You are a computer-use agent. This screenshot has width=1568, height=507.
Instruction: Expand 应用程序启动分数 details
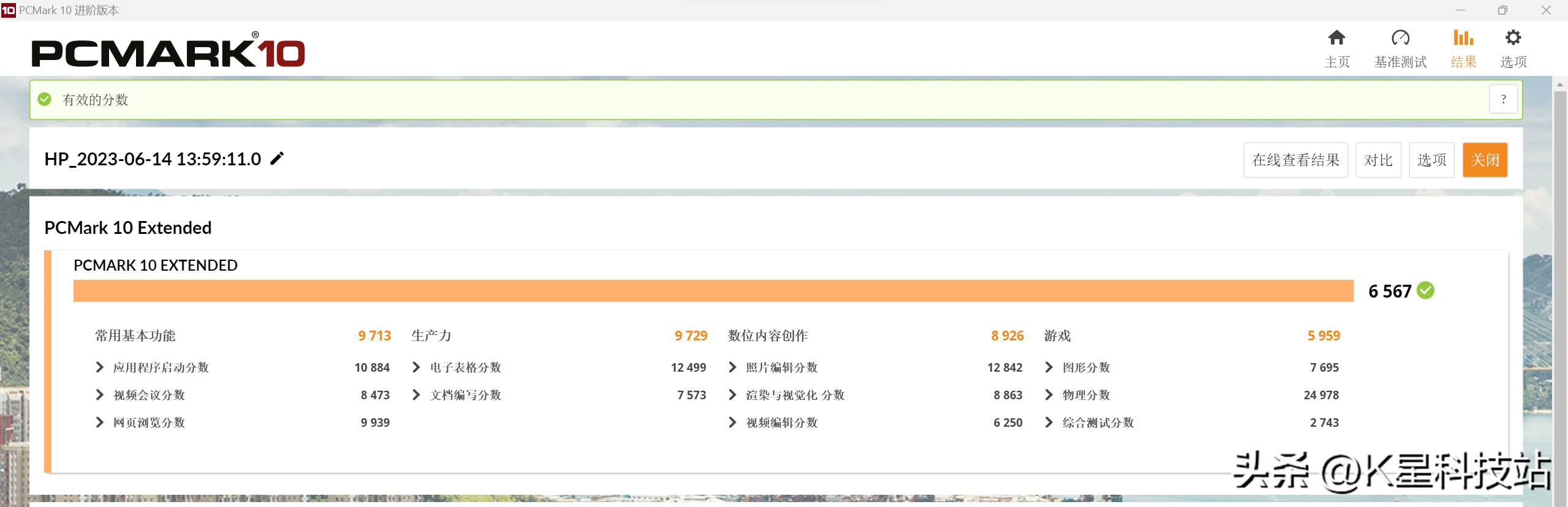pos(100,367)
